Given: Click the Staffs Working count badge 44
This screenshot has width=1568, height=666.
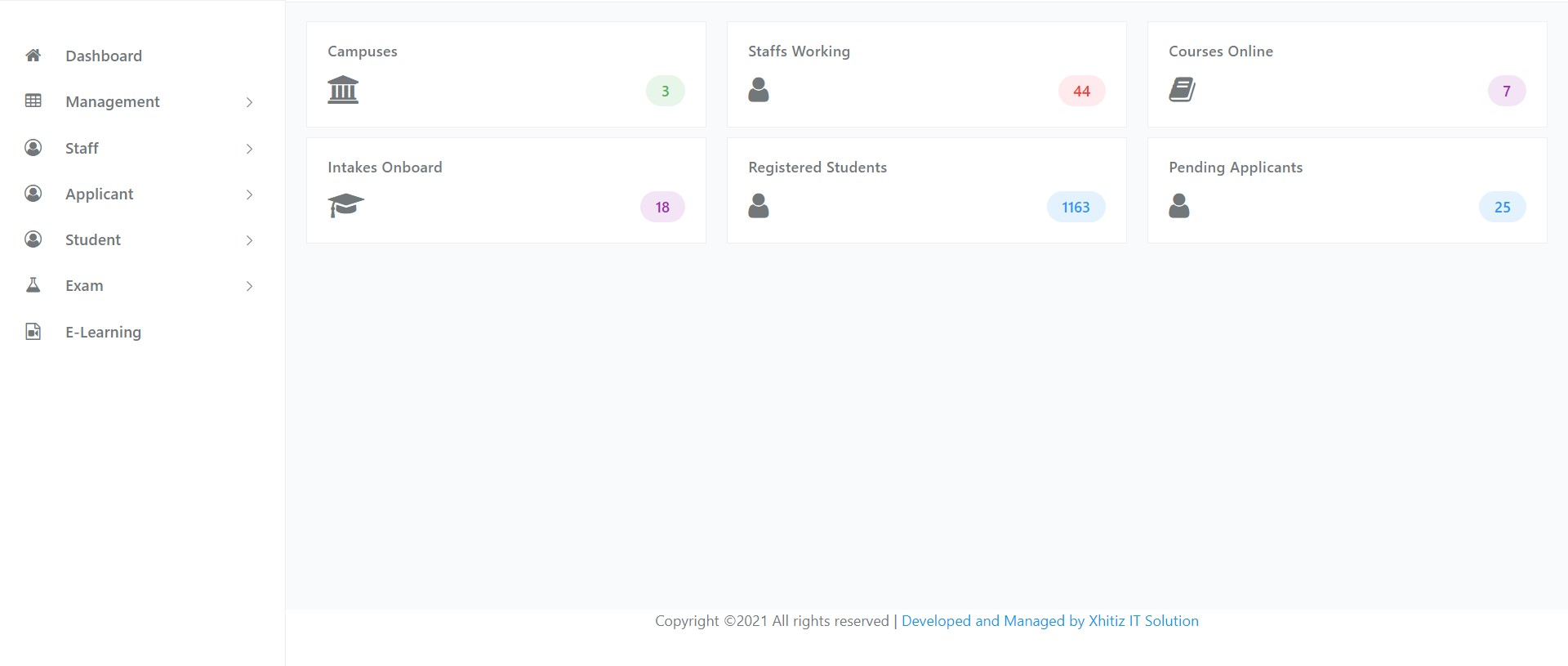Looking at the screenshot, I should pos(1081,92).
